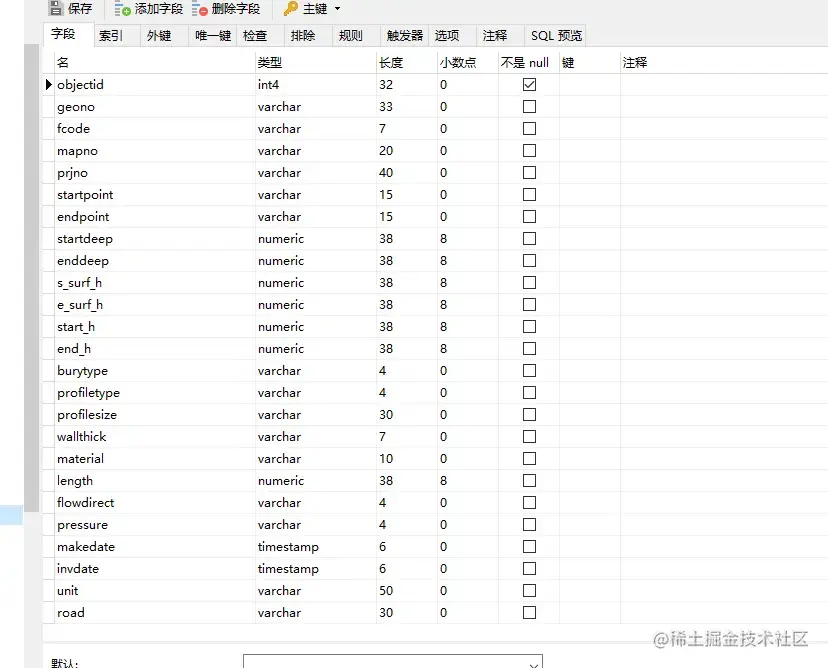Click numeric type of enddeep

coord(281,261)
